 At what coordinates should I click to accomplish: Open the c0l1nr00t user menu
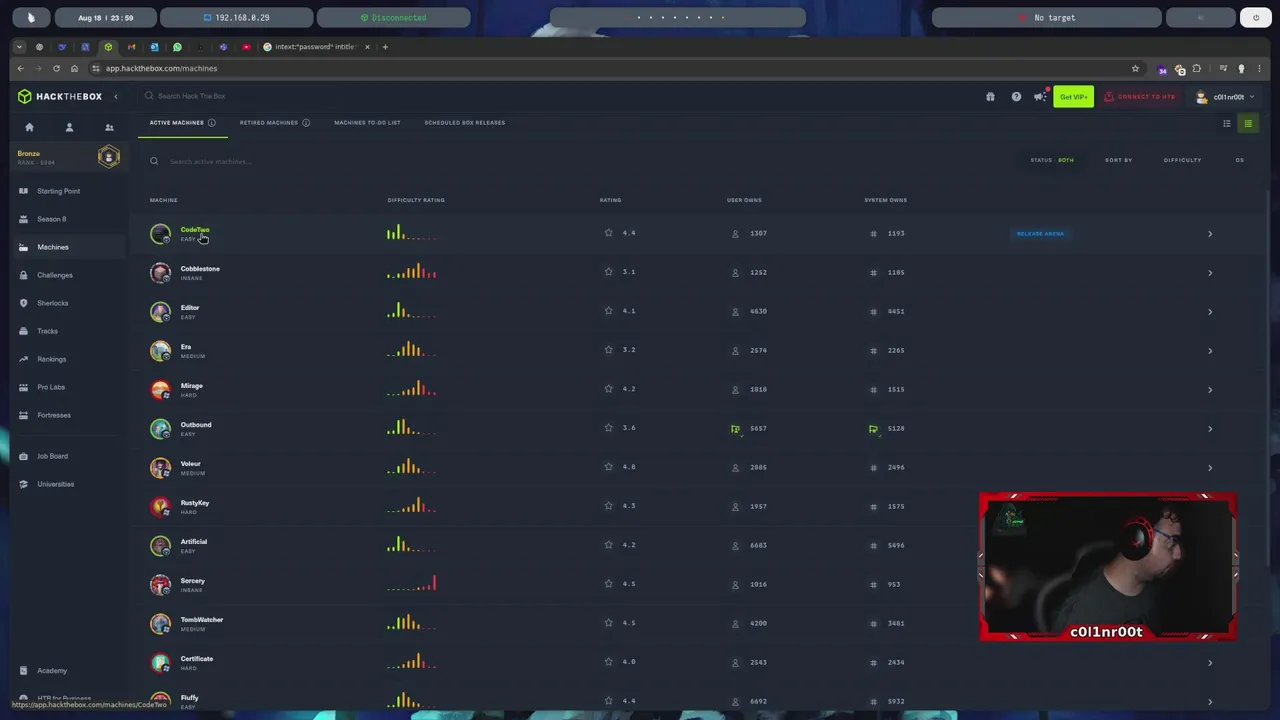1226,96
